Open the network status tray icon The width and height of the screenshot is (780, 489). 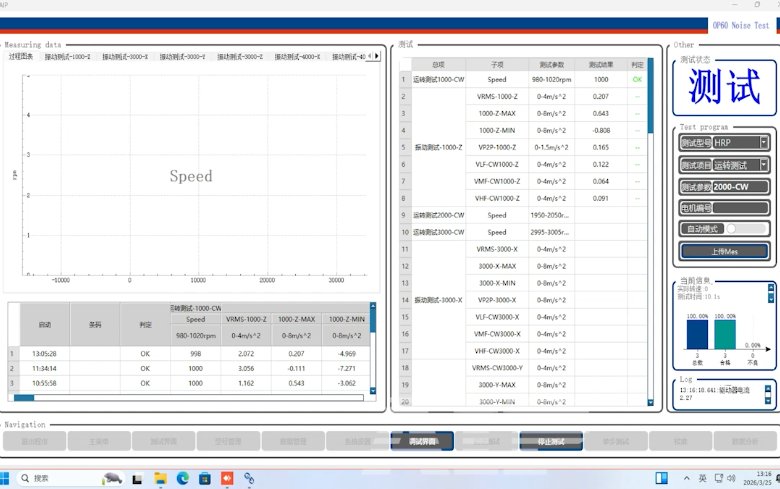(719, 478)
